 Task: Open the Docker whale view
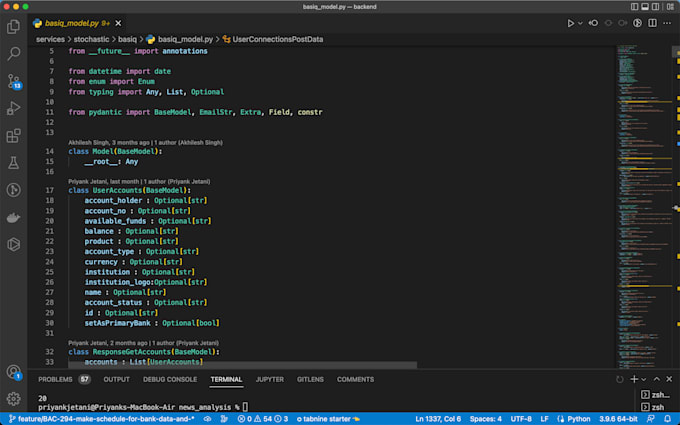(x=13, y=217)
